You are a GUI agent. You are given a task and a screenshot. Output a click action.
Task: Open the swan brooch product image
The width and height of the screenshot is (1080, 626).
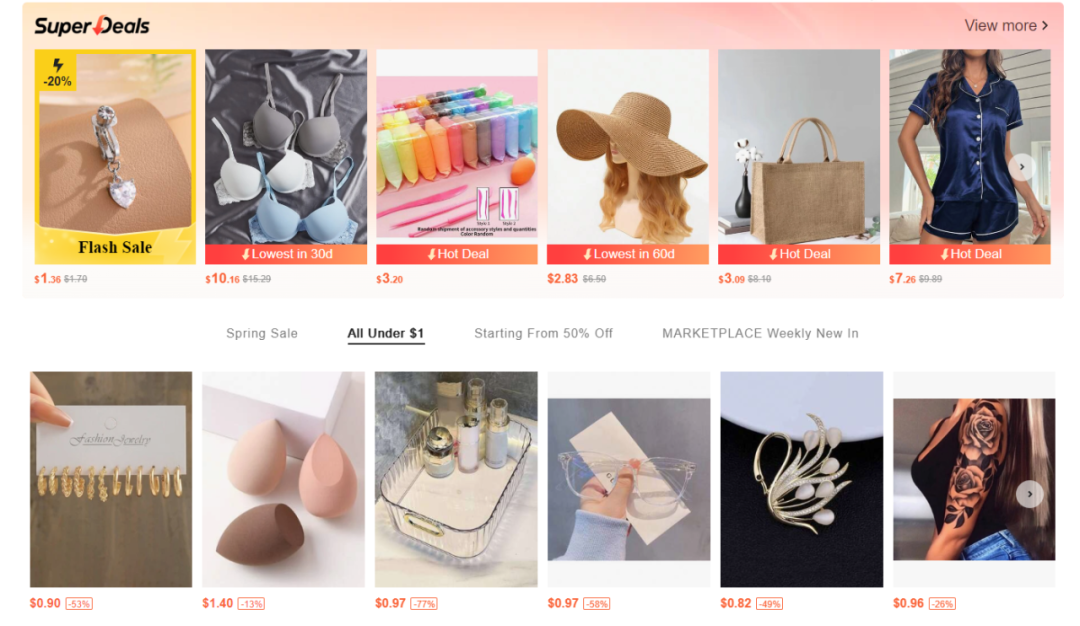[801, 479]
